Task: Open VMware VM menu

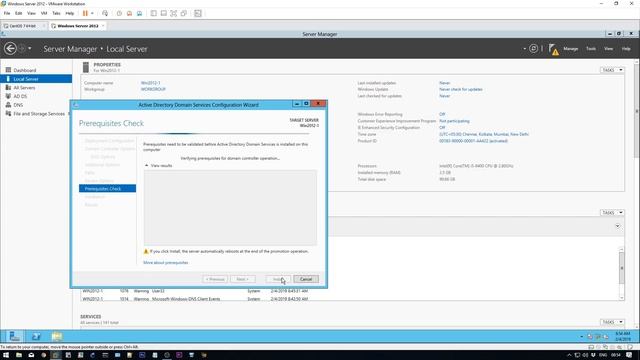Action: (x=44, y=13)
